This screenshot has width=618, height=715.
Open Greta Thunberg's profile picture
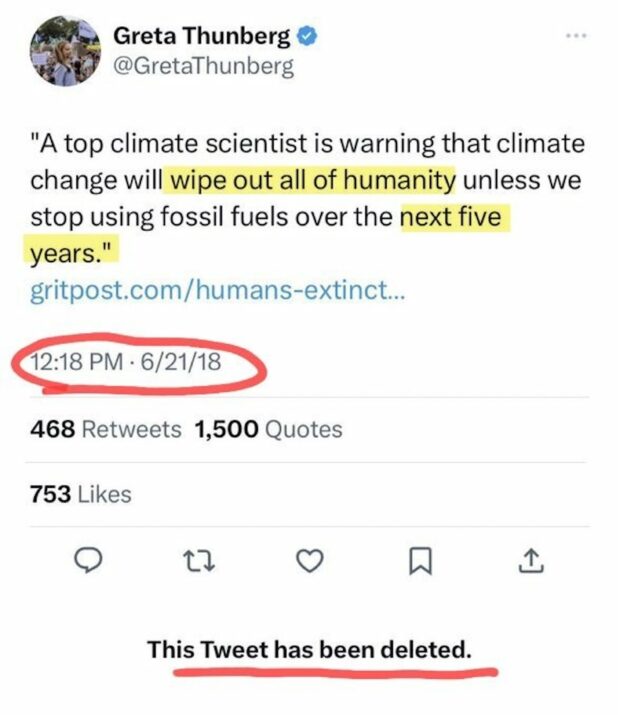coord(62,51)
